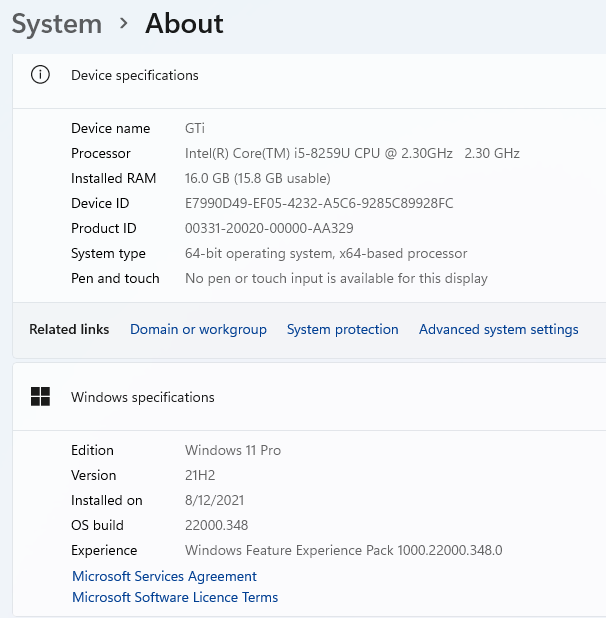The width and height of the screenshot is (606, 618).
Task: Select the device name value GTi
Action: point(195,128)
